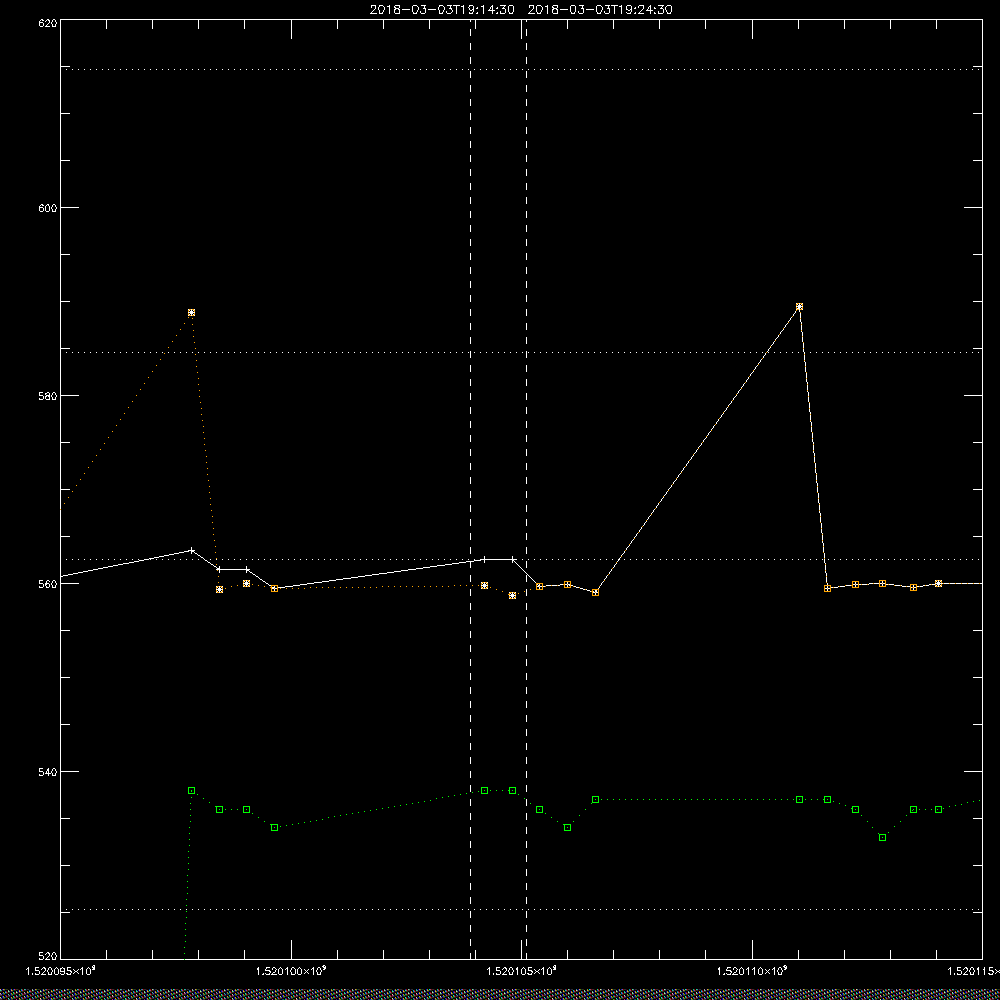The image size is (1000, 1000).
Task: Click the 620 label on the y-axis
Action: point(48,23)
